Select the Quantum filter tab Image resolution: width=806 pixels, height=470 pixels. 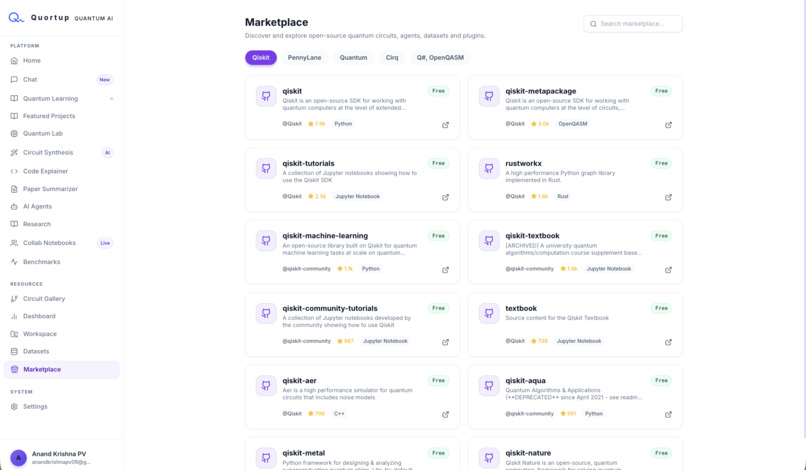[x=353, y=58]
